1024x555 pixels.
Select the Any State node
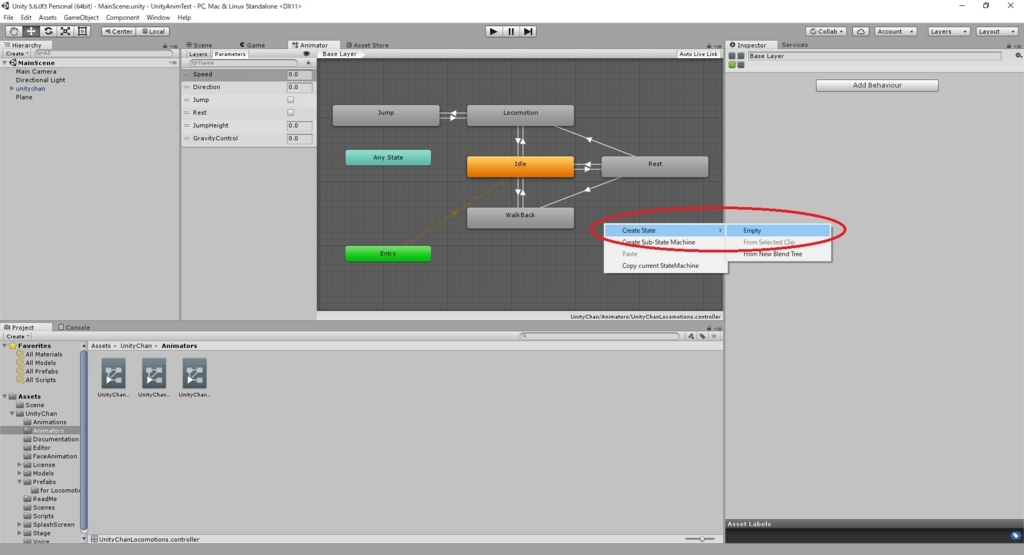pyautogui.click(x=388, y=157)
